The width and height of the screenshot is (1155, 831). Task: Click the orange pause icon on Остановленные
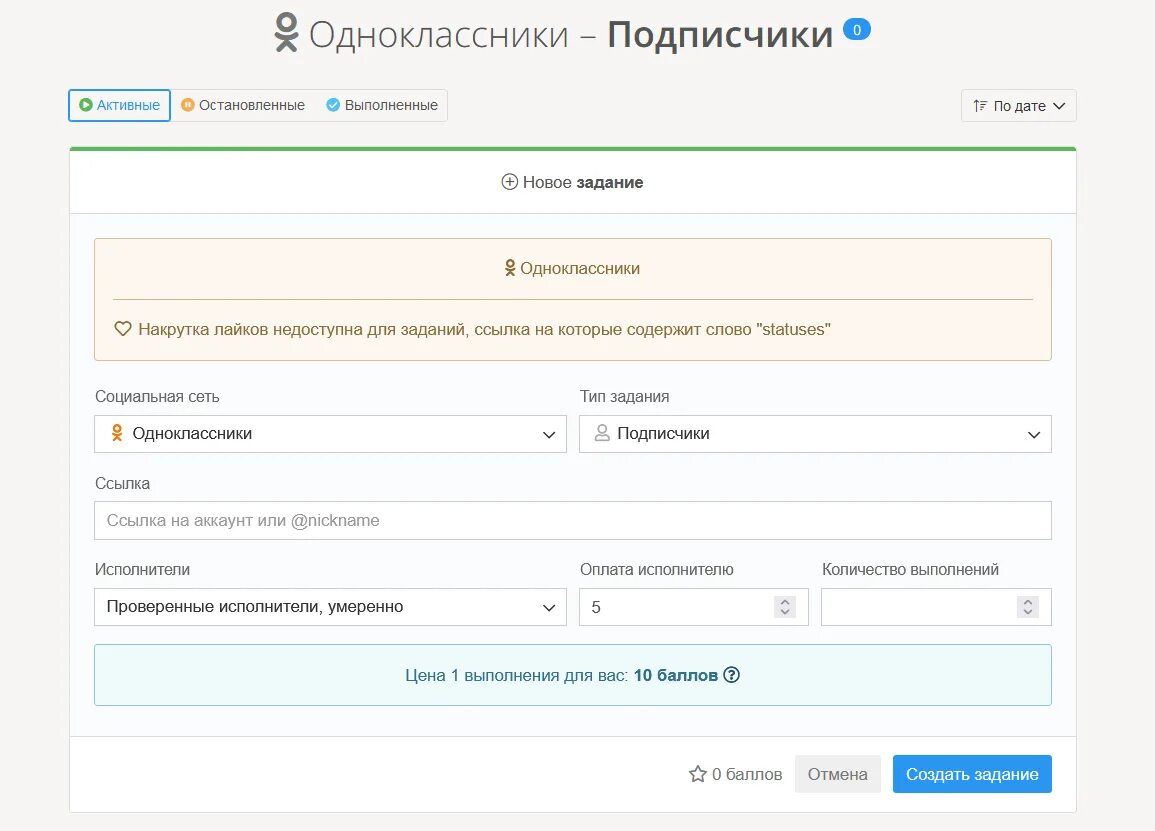[188, 105]
